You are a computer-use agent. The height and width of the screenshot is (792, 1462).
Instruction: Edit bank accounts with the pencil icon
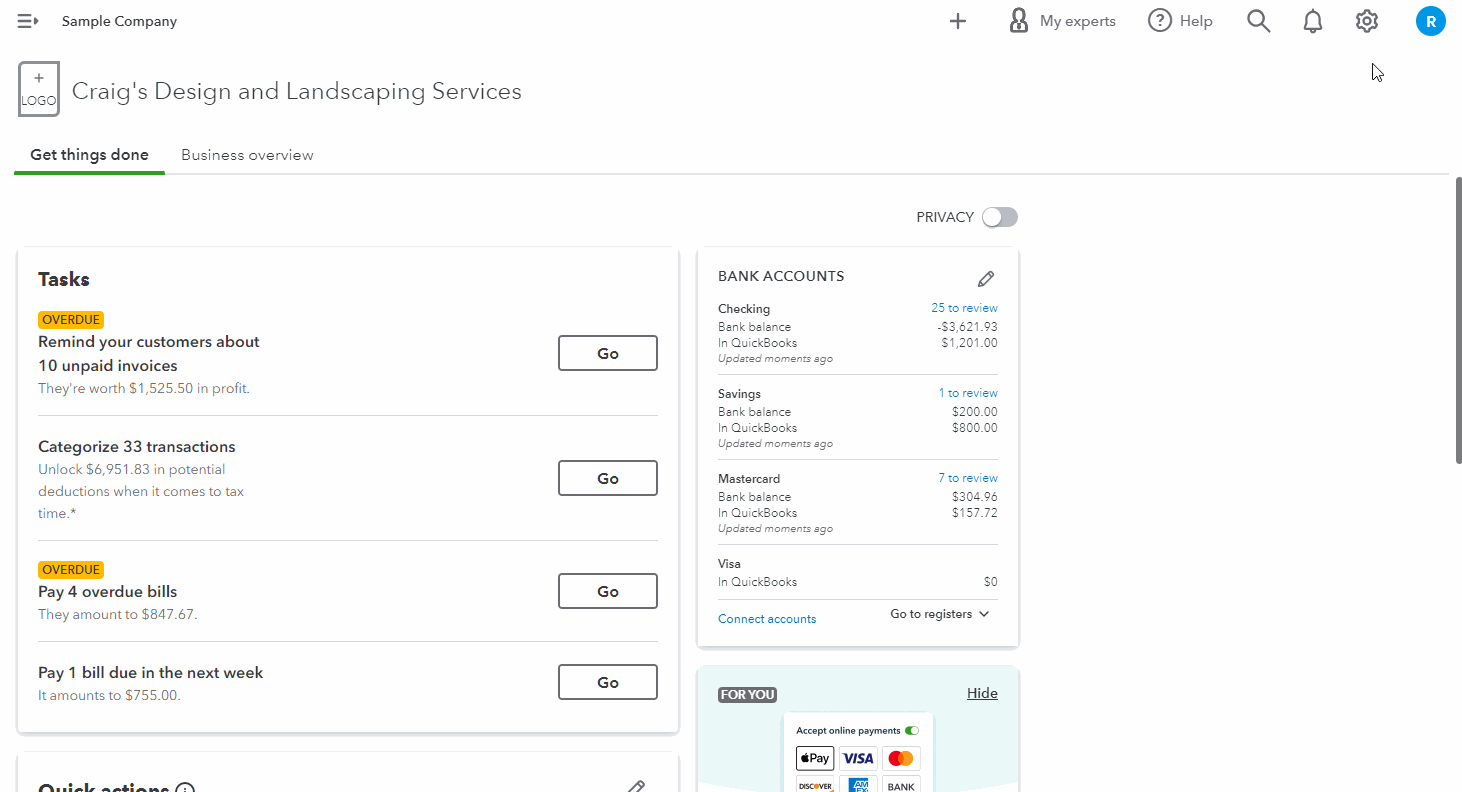tap(986, 279)
